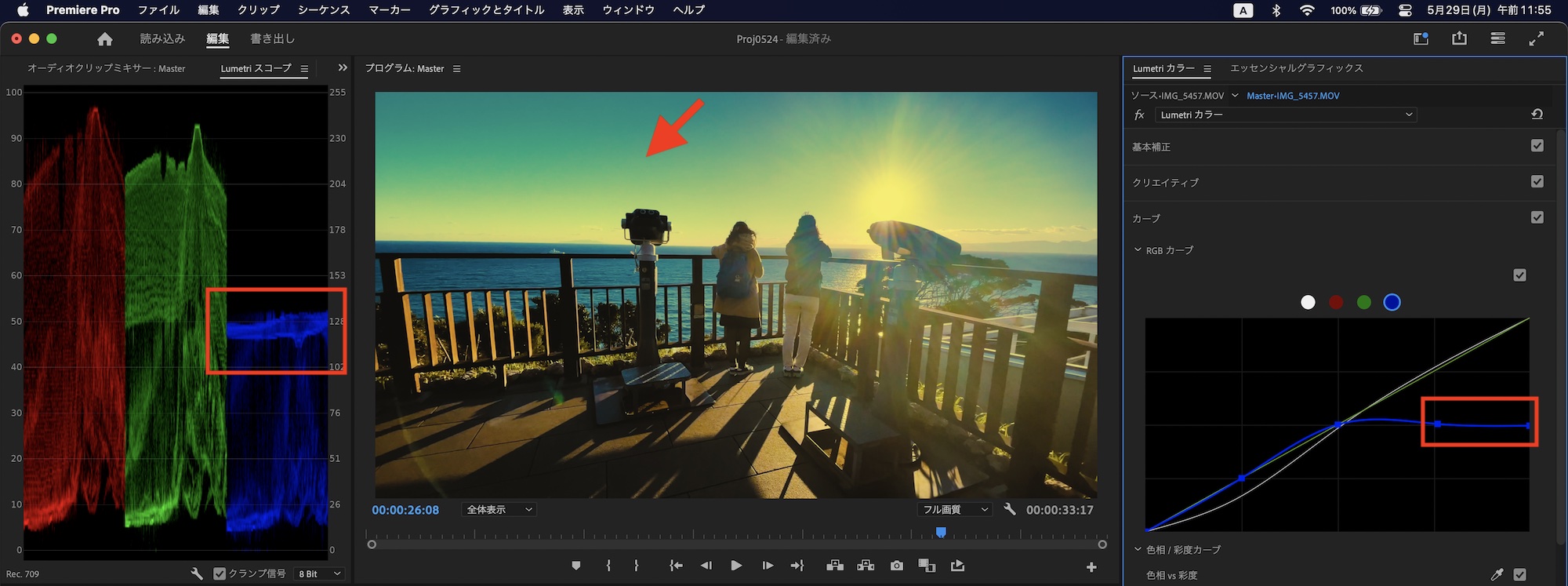1568x586 pixels.
Task: Open the グラフィックとタイトル menu
Action: pyautogui.click(x=486, y=10)
